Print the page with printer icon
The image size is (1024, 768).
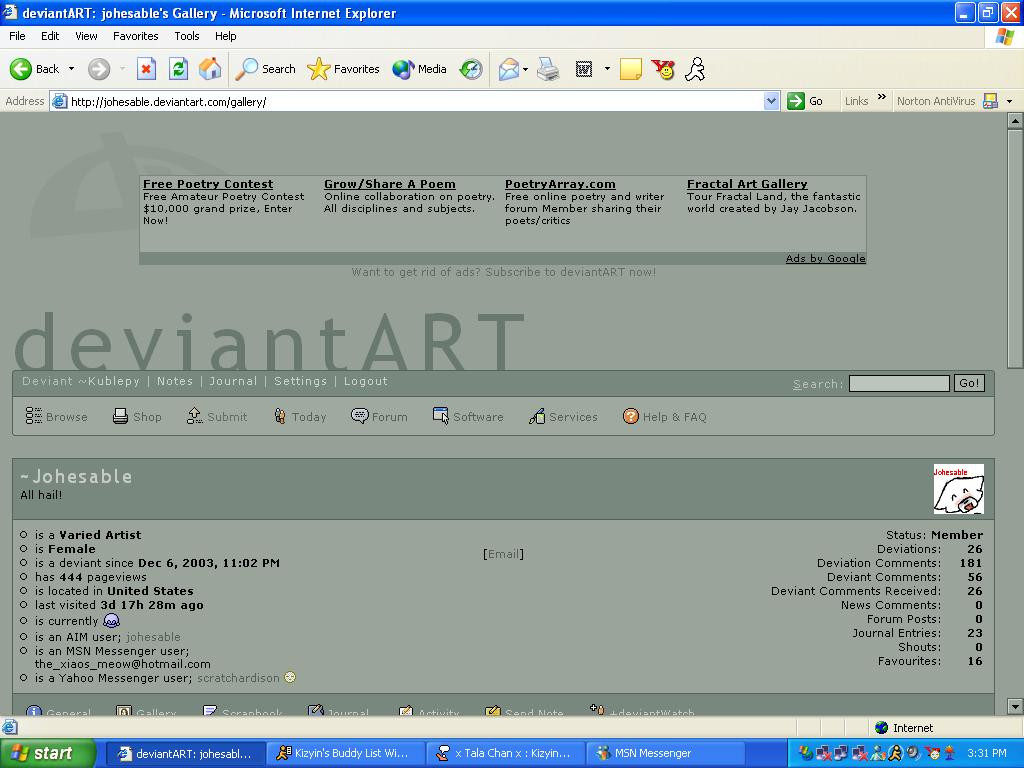548,69
